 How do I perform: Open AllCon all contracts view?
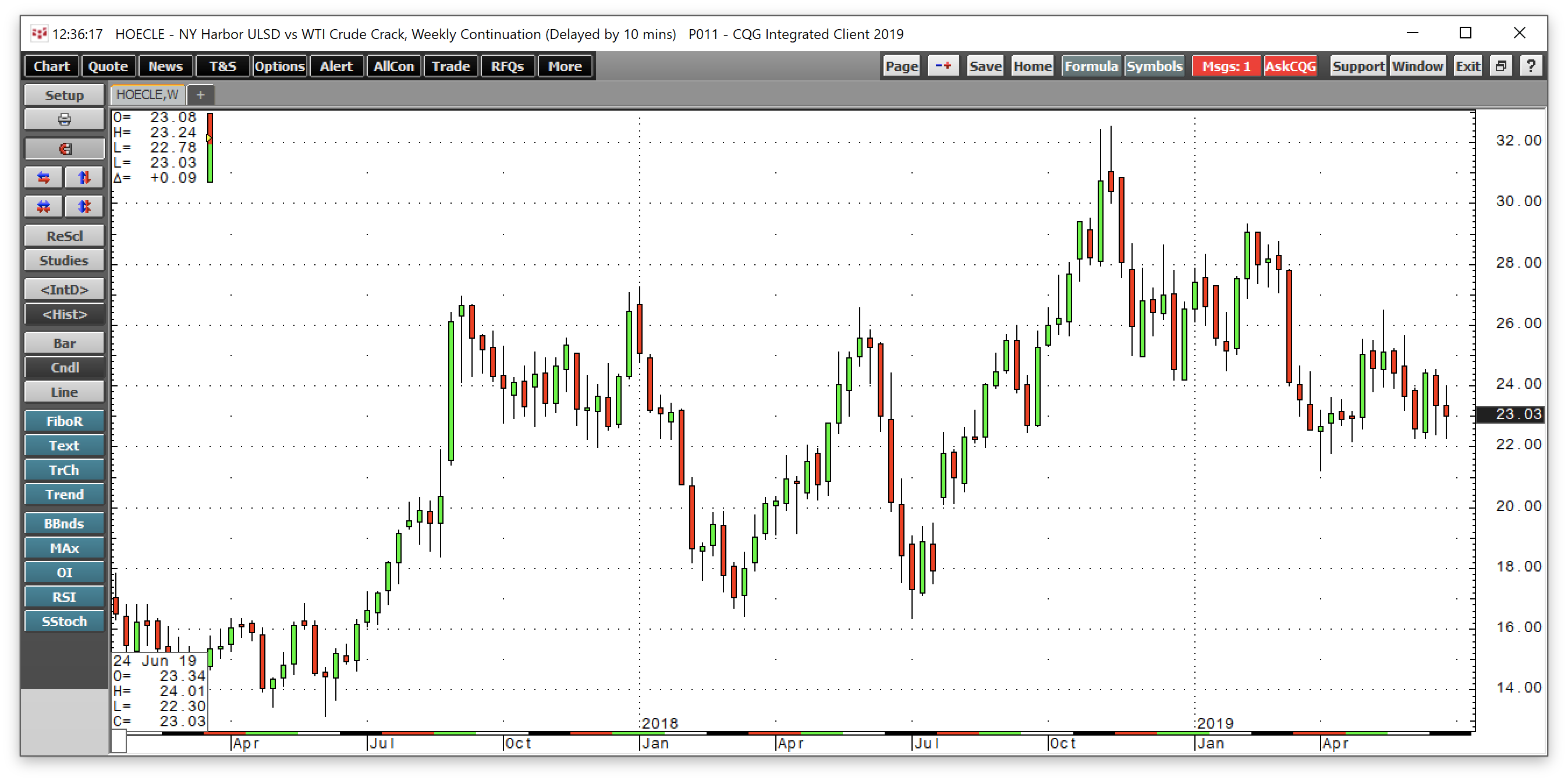393,66
